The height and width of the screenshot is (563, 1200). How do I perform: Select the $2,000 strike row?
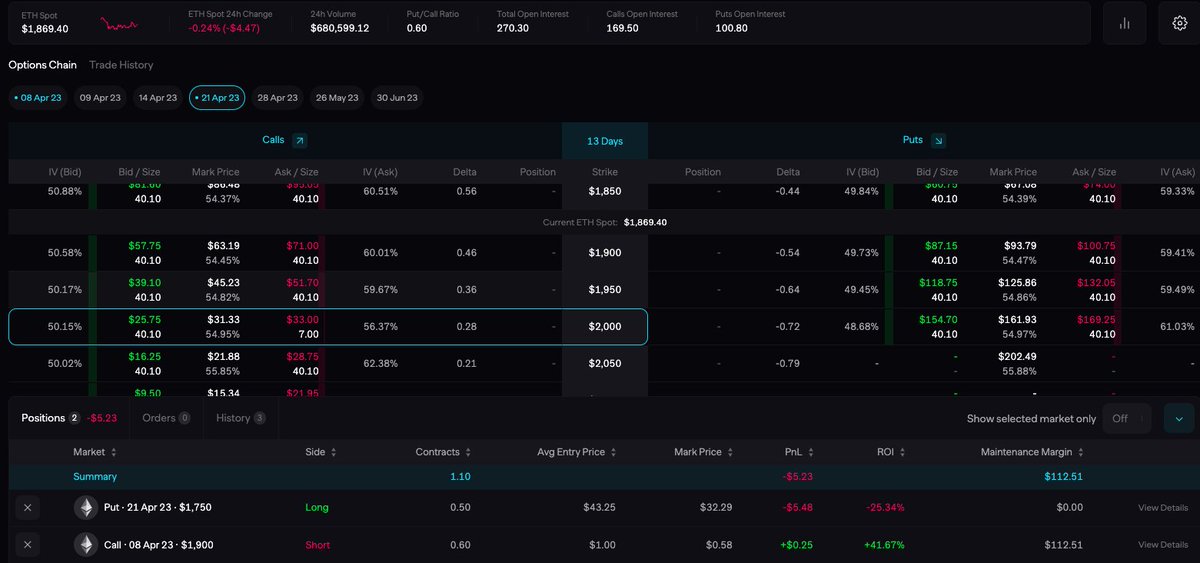[328, 327]
